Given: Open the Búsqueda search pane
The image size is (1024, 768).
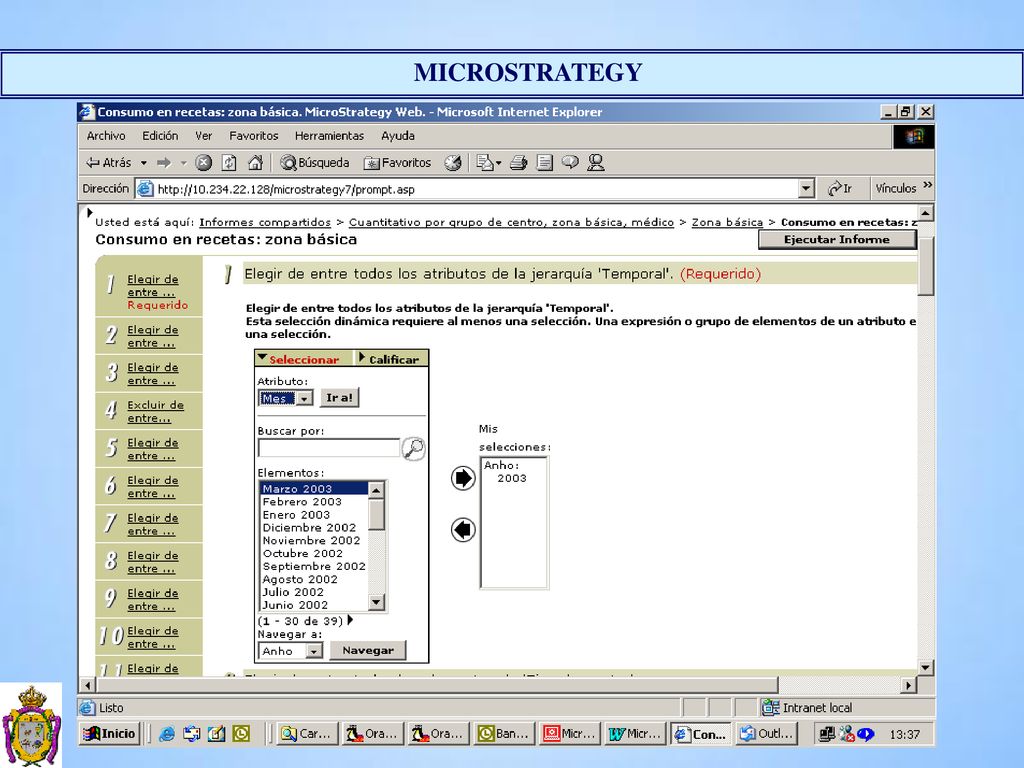Looking at the screenshot, I should tap(315, 163).
